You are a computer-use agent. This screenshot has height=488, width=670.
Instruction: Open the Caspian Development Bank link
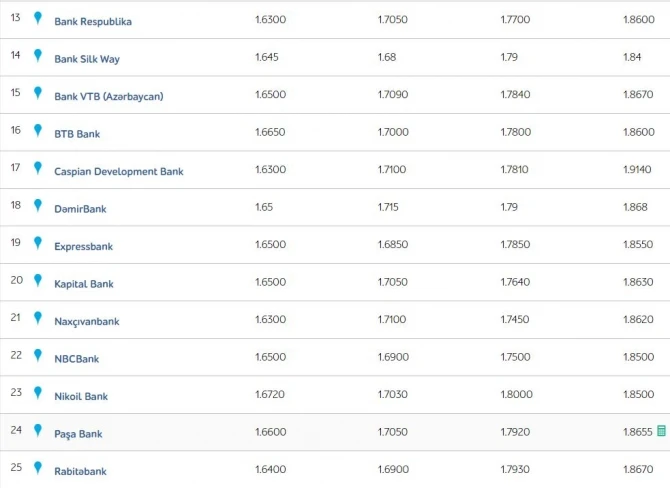[x=119, y=171]
